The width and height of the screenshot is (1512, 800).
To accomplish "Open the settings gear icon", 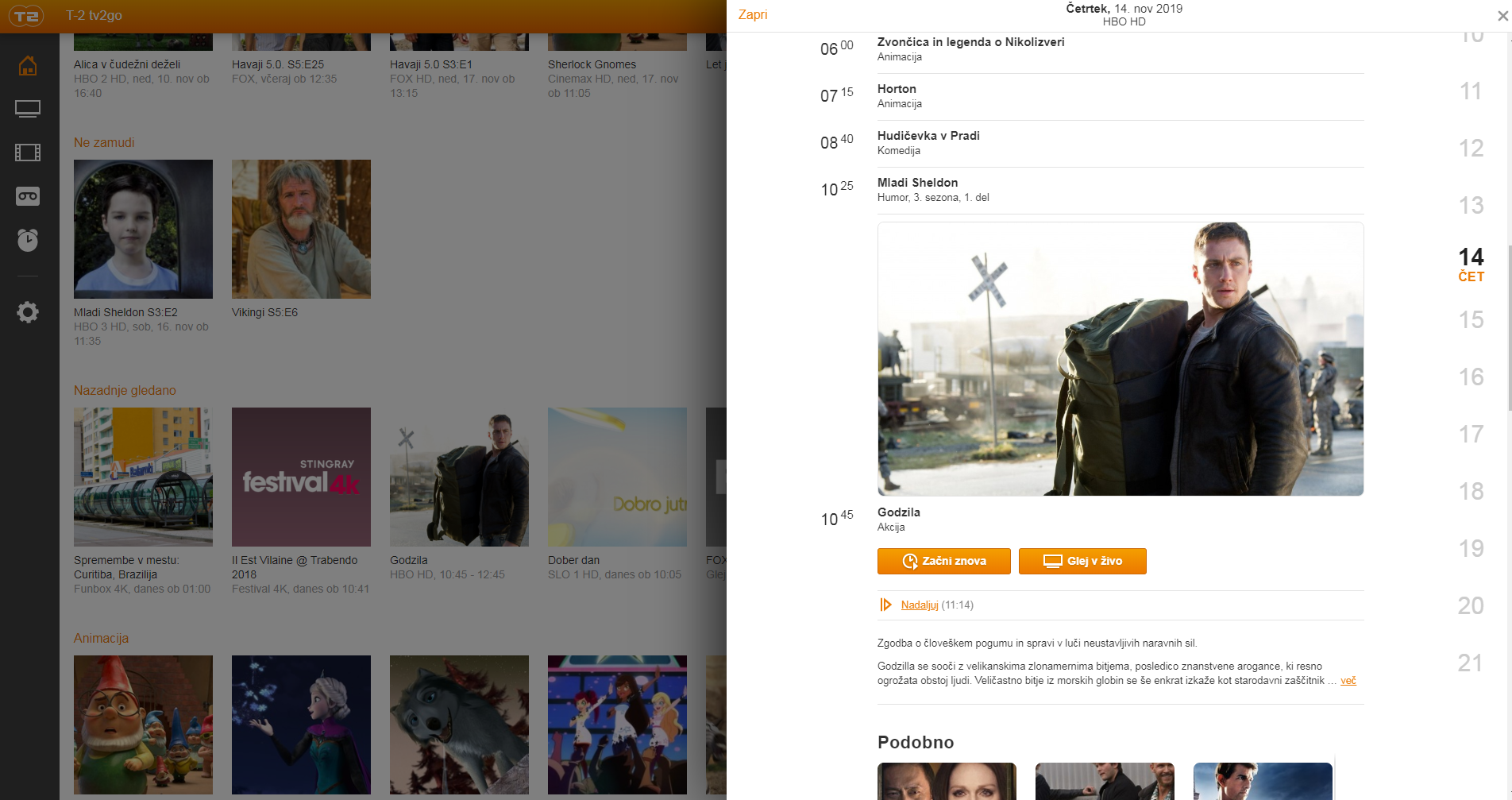I will click(x=28, y=312).
